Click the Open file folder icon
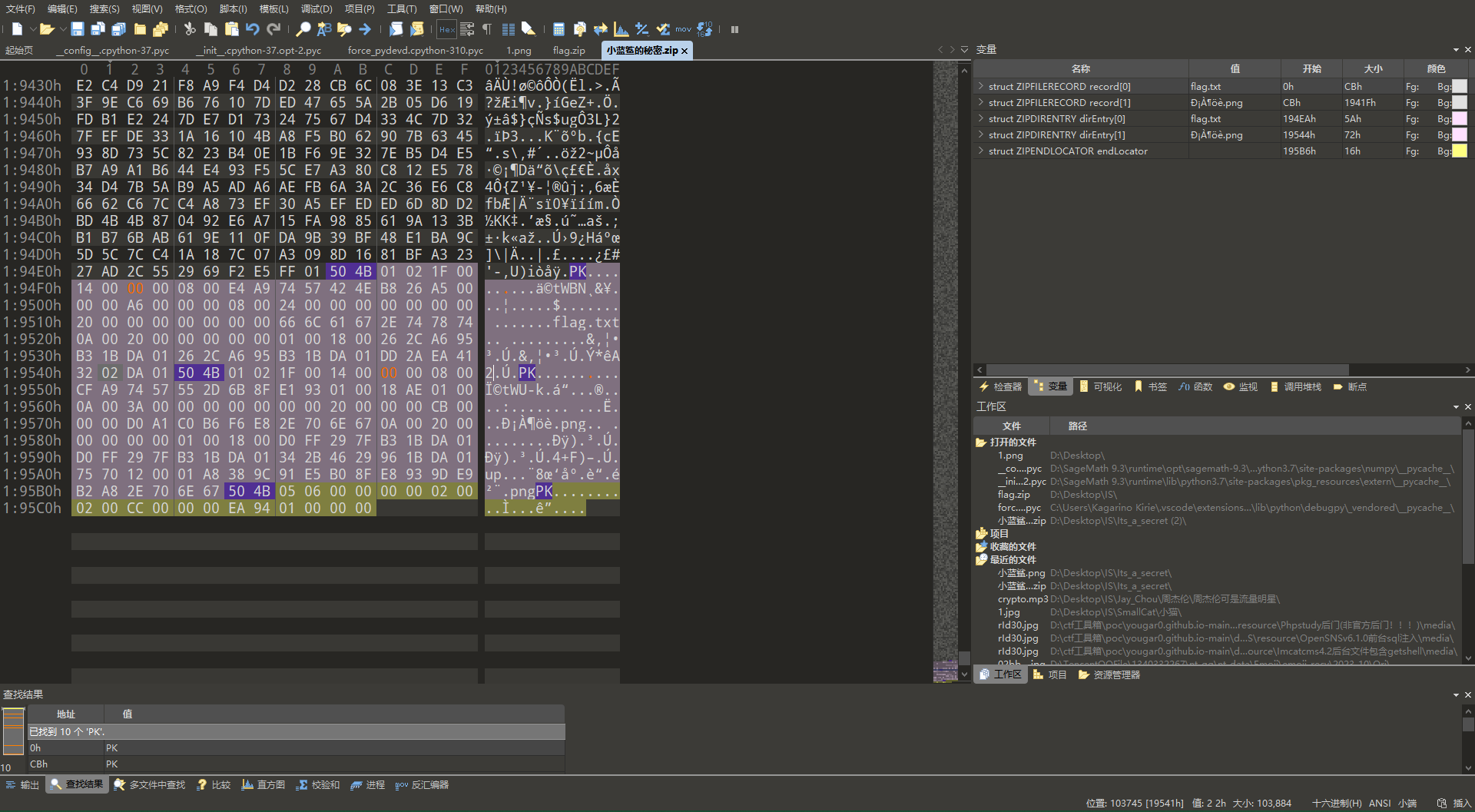 (x=46, y=29)
